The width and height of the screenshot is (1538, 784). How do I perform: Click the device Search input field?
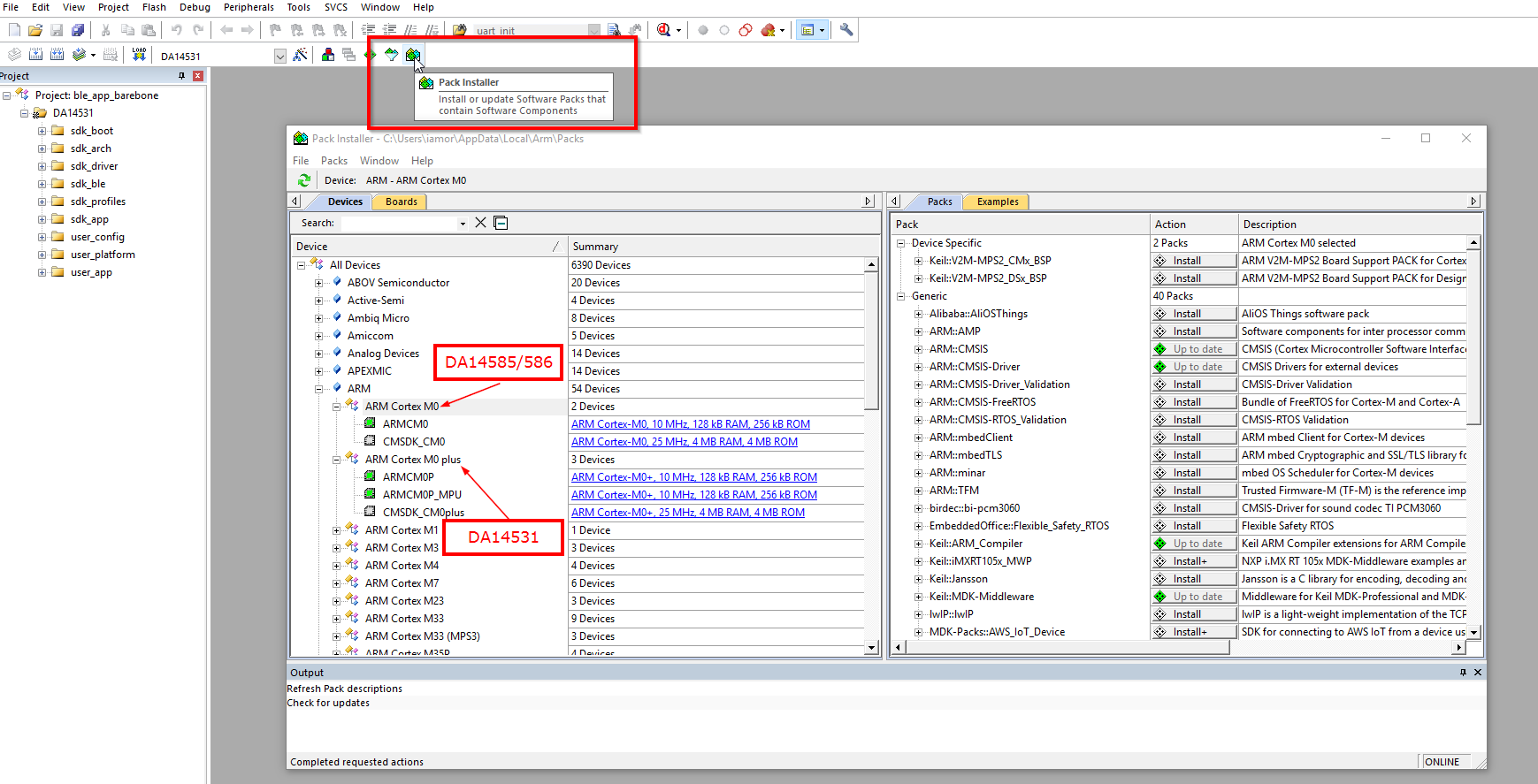click(399, 224)
